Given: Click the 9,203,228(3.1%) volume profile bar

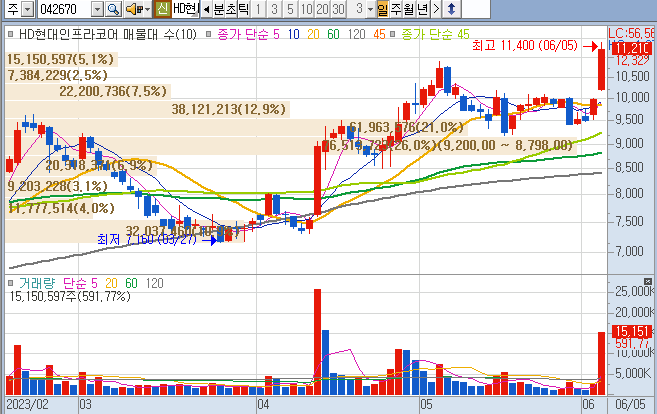Looking at the screenshot, I should pos(57,186).
